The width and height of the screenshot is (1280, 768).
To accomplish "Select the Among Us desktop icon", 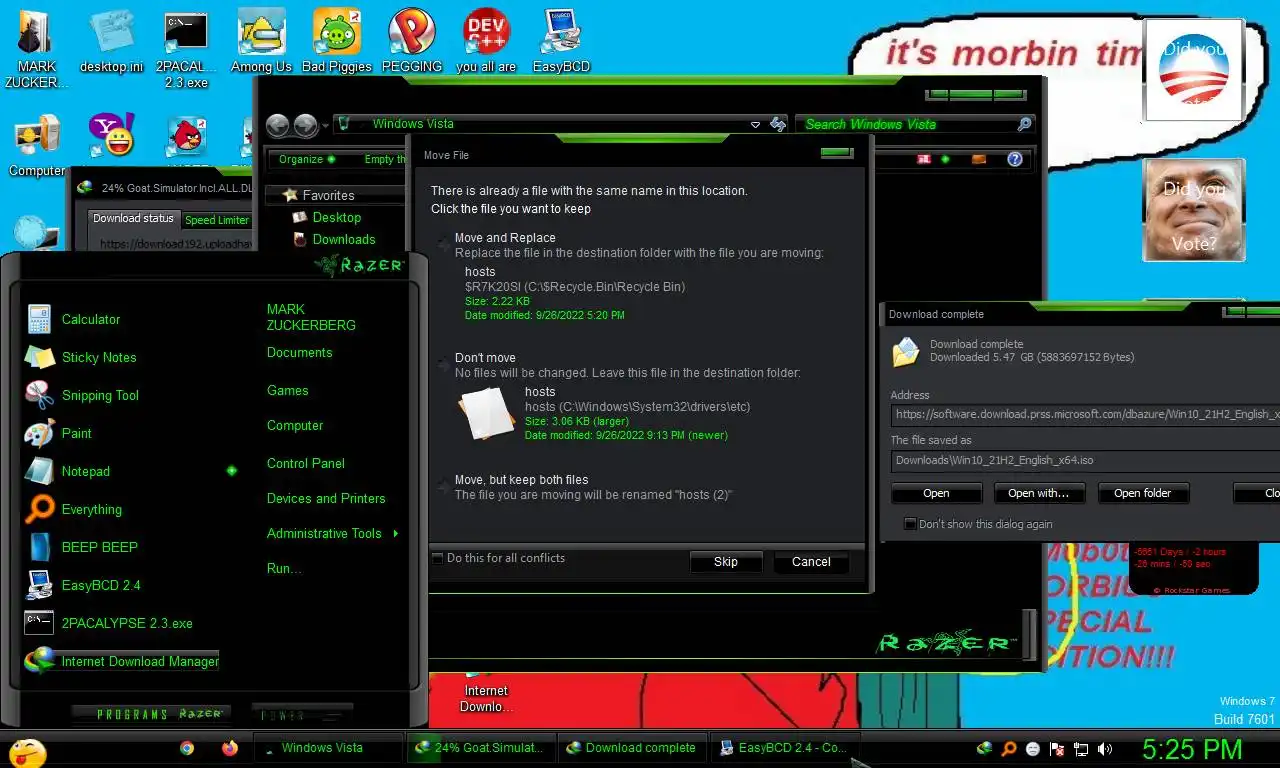I will 261,41.
